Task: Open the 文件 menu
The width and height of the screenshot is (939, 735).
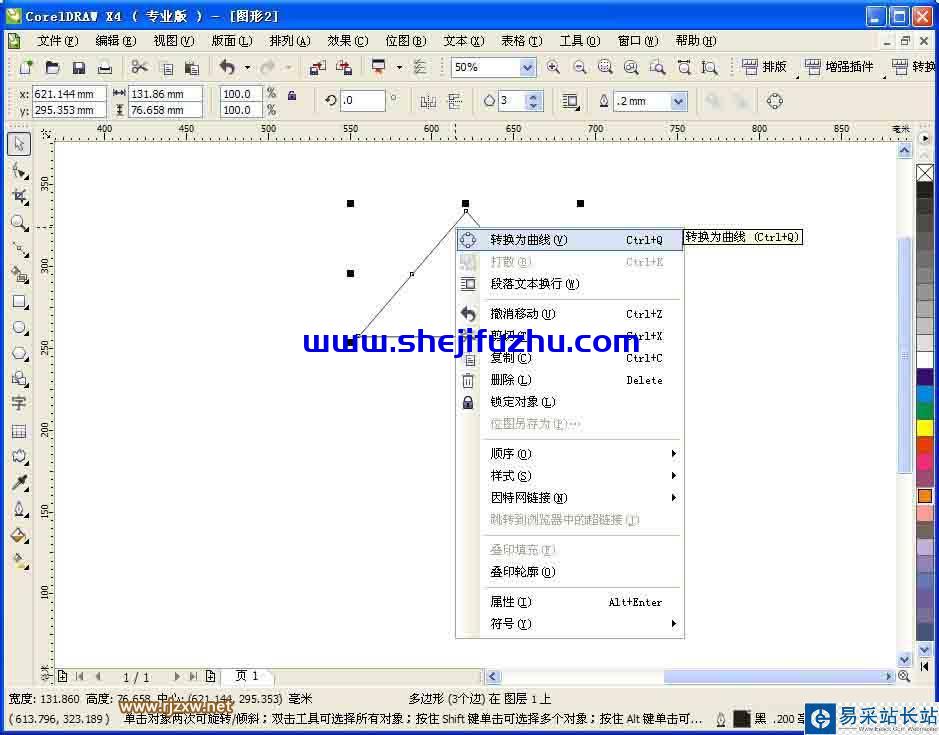Action: (x=57, y=41)
